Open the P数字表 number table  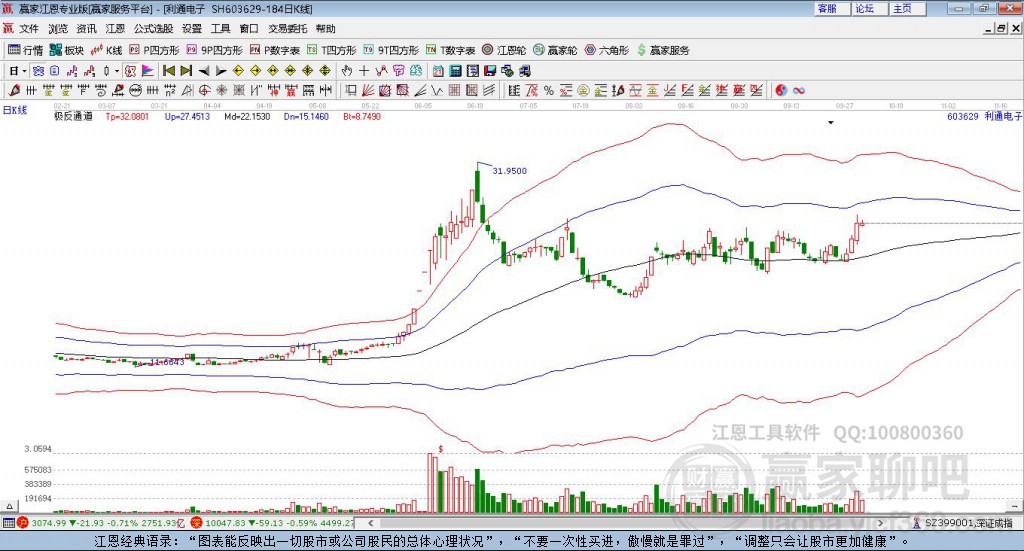click(x=274, y=50)
